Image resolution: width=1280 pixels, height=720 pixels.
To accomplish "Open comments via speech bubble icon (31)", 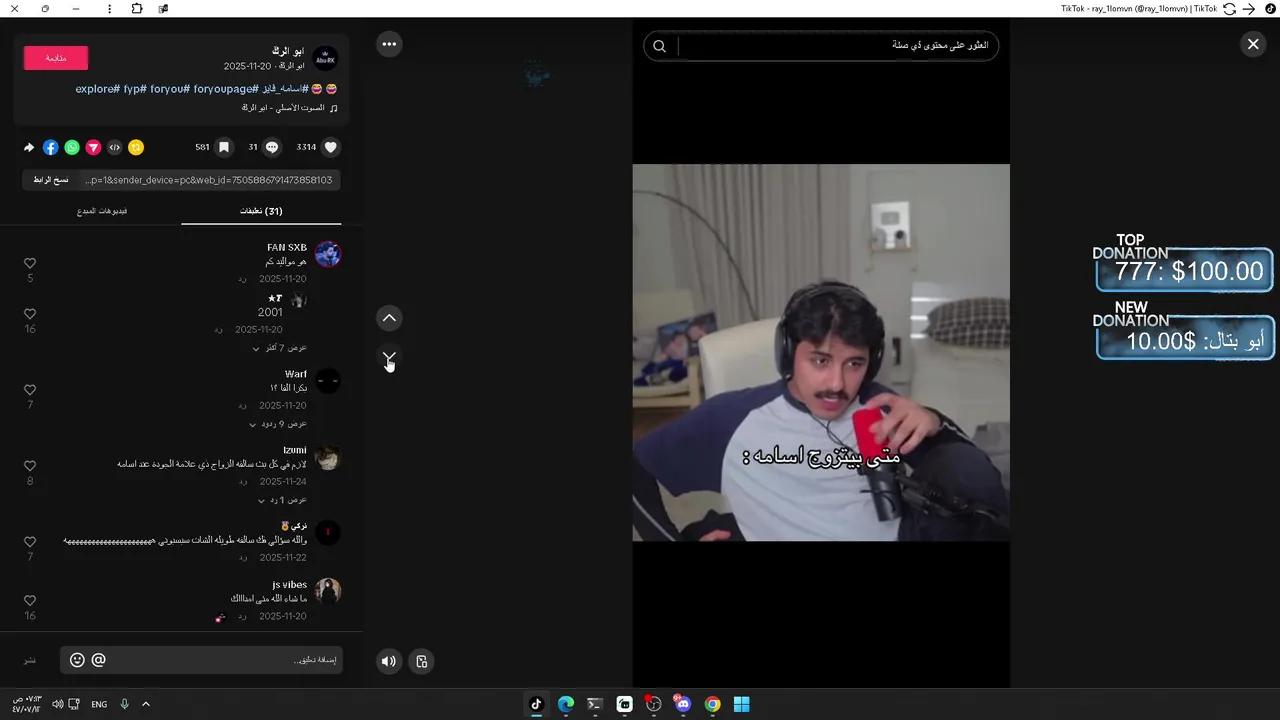I will click(271, 147).
